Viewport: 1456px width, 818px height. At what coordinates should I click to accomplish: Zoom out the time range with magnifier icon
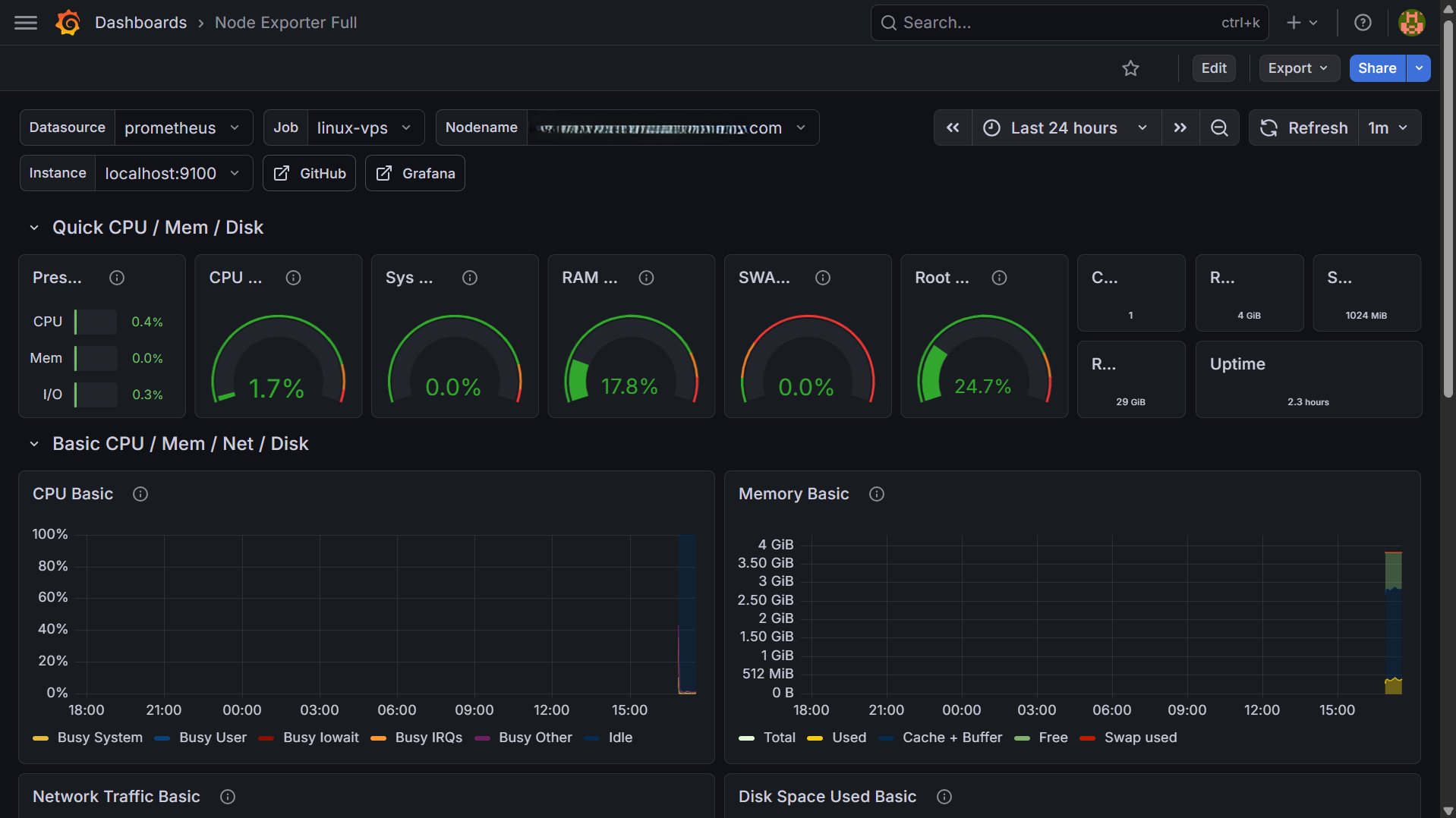(x=1219, y=127)
